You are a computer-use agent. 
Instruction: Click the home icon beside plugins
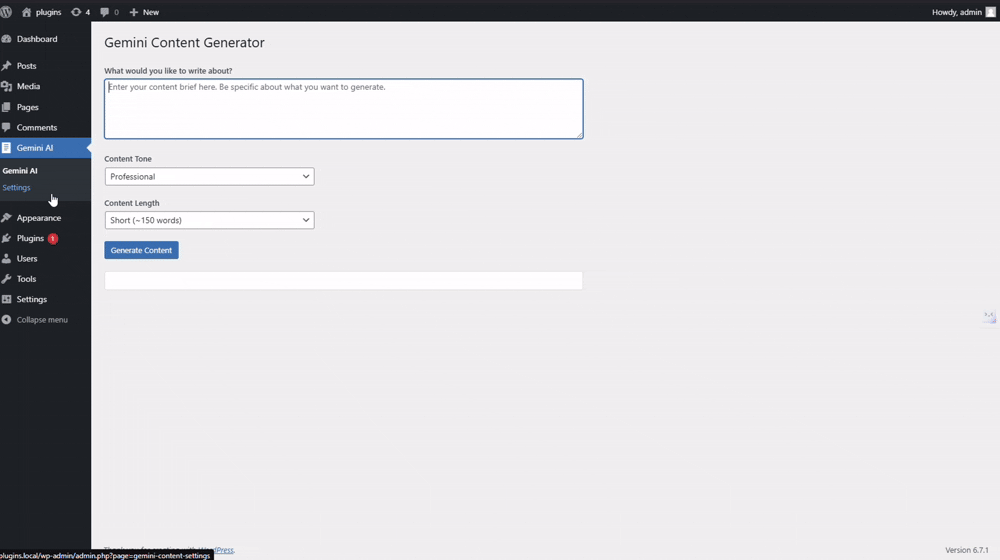pyautogui.click(x=26, y=12)
